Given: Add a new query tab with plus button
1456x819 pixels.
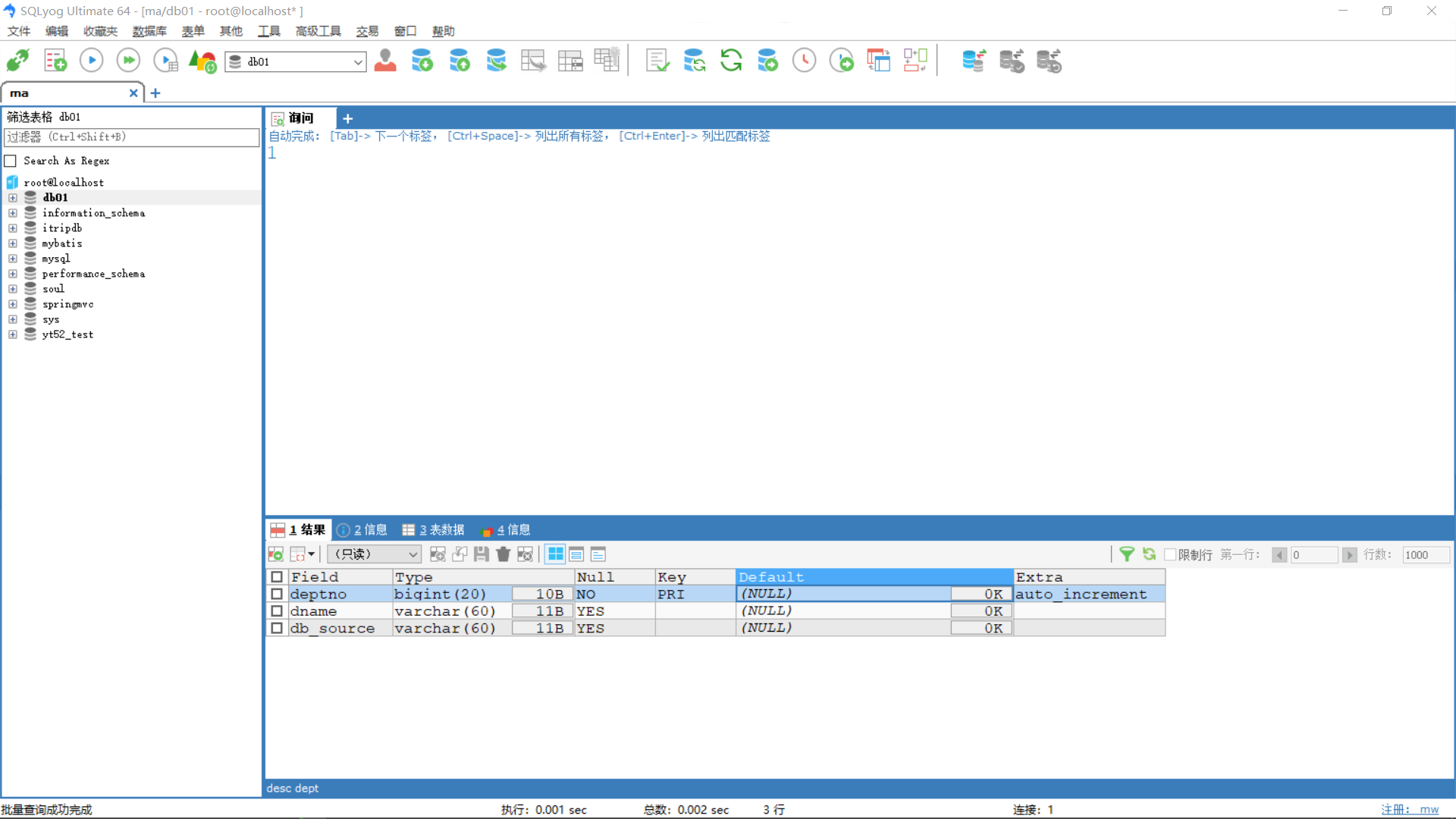Looking at the screenshot, I should point(347,118).
